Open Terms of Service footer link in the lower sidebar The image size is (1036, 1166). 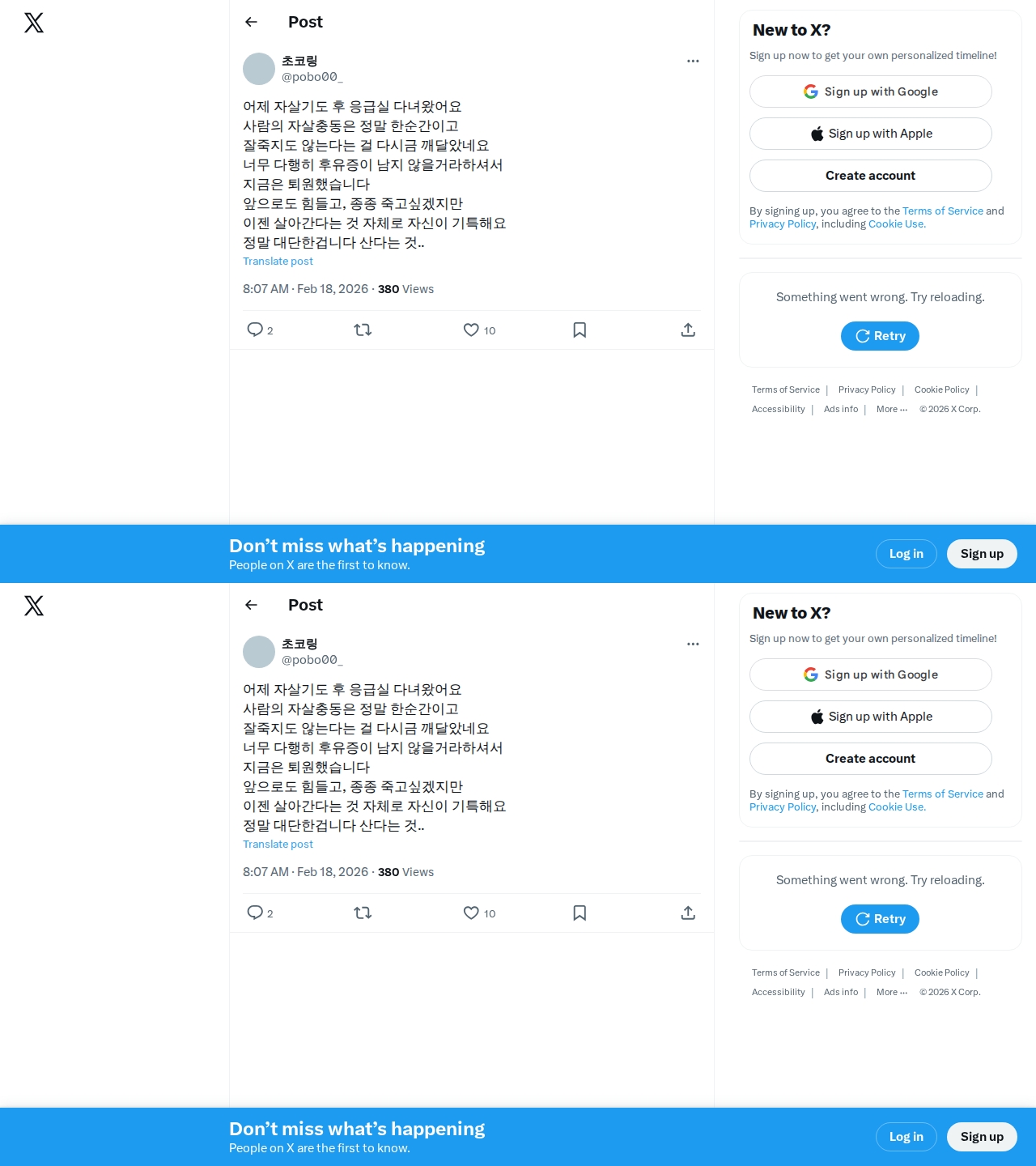(x=786, y=972)
